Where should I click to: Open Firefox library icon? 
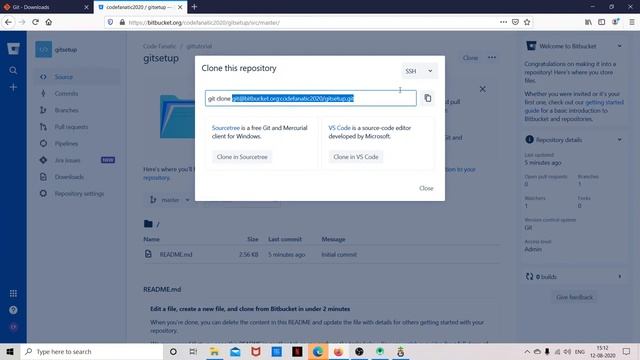click(x=588, y=22)
